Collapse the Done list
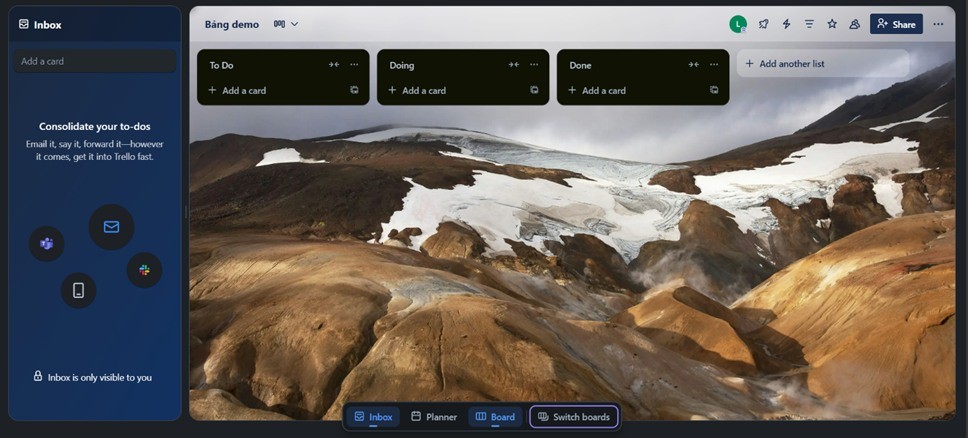The width and height of the screenshot is (968, 438). pos(693,65)
